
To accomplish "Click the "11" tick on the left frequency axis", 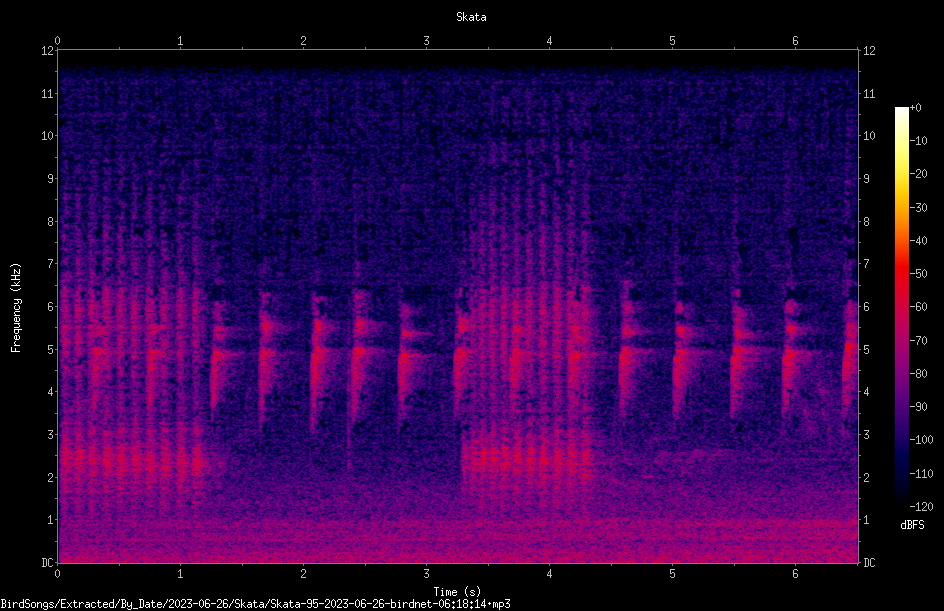I will click(47, 93).
